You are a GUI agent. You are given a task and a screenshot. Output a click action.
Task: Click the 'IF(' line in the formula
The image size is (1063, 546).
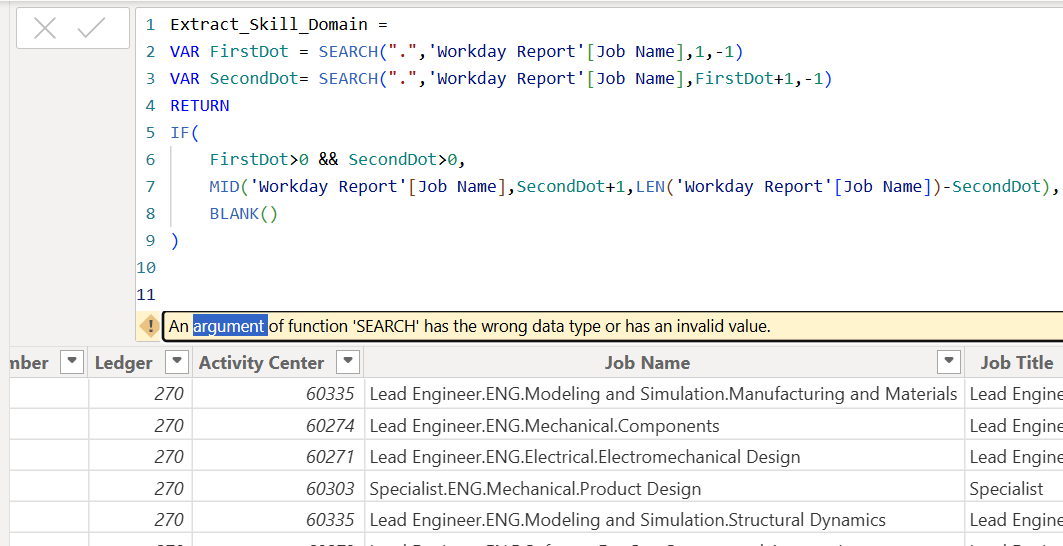tap(184, 133)
